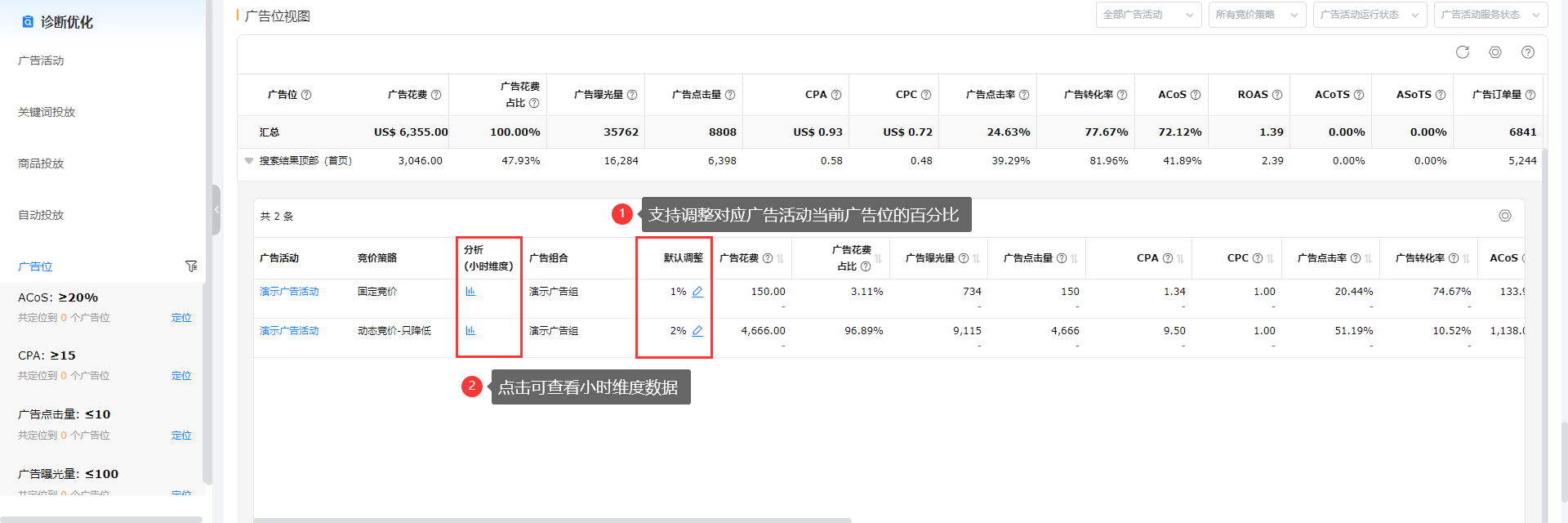Open 演示广告活动 link in the 固定竞价 row
The image size is (1568, 523).
coord(289,292)
